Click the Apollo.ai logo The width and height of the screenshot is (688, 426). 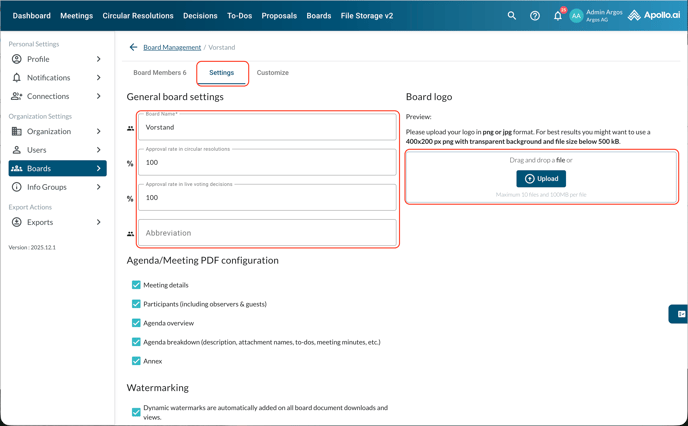654,16
